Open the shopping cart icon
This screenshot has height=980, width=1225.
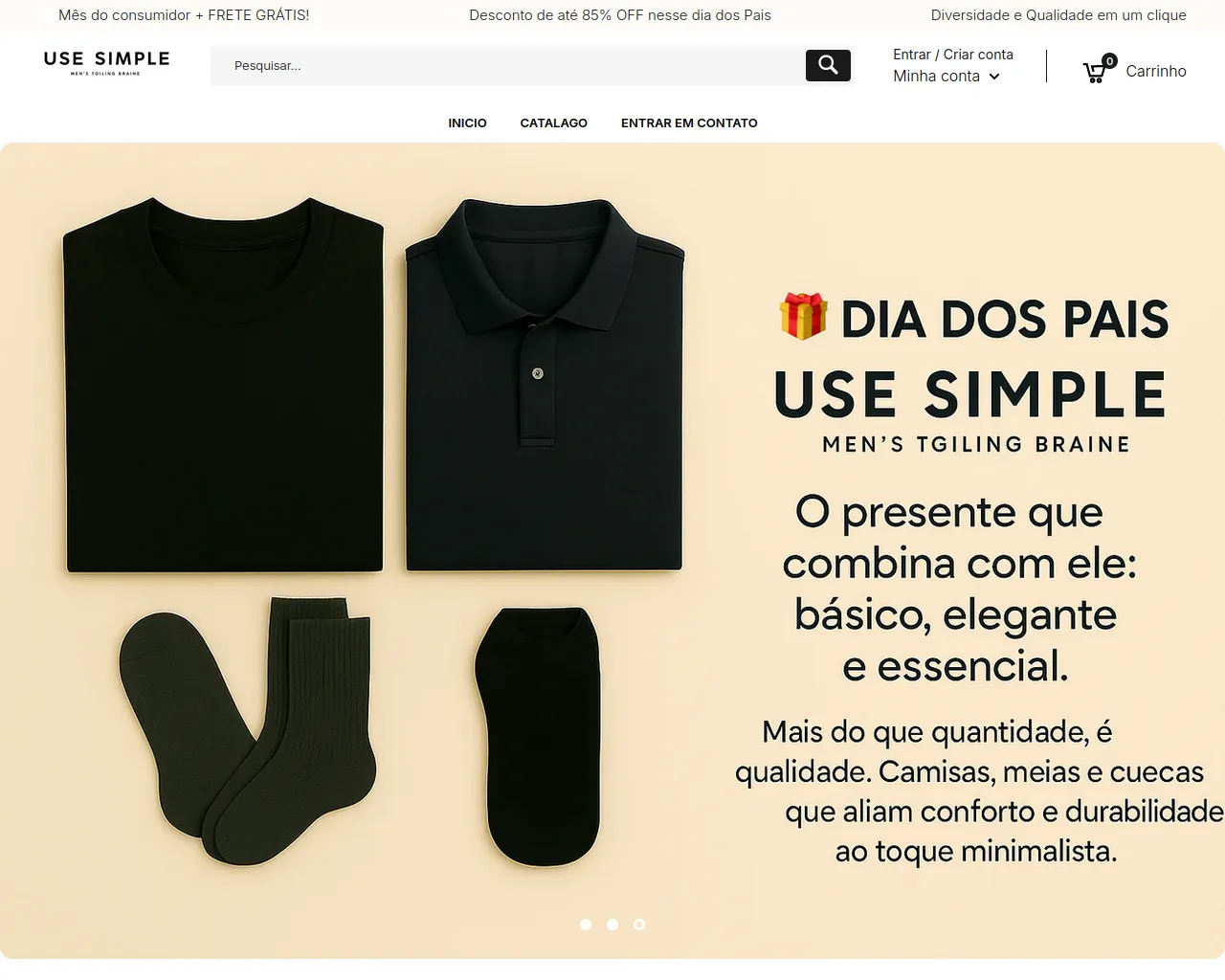tap(1095, 73)
